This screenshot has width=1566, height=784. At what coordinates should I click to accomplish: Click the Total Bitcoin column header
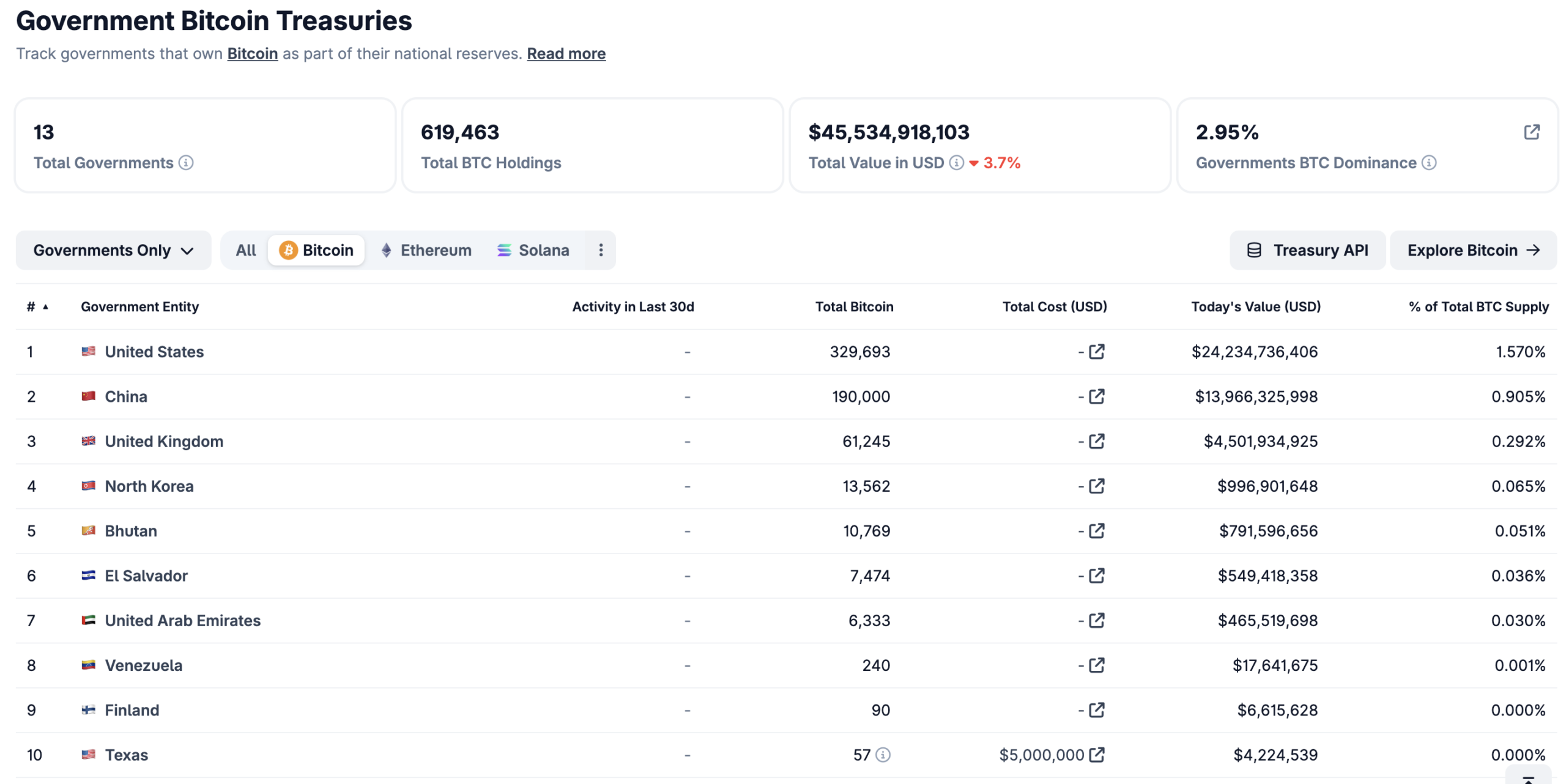point(855,306)
